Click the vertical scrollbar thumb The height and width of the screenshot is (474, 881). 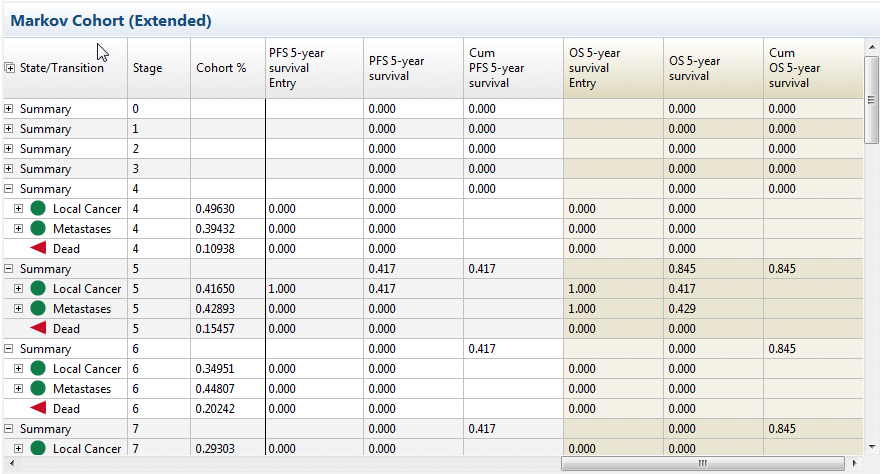click(871, 99)
